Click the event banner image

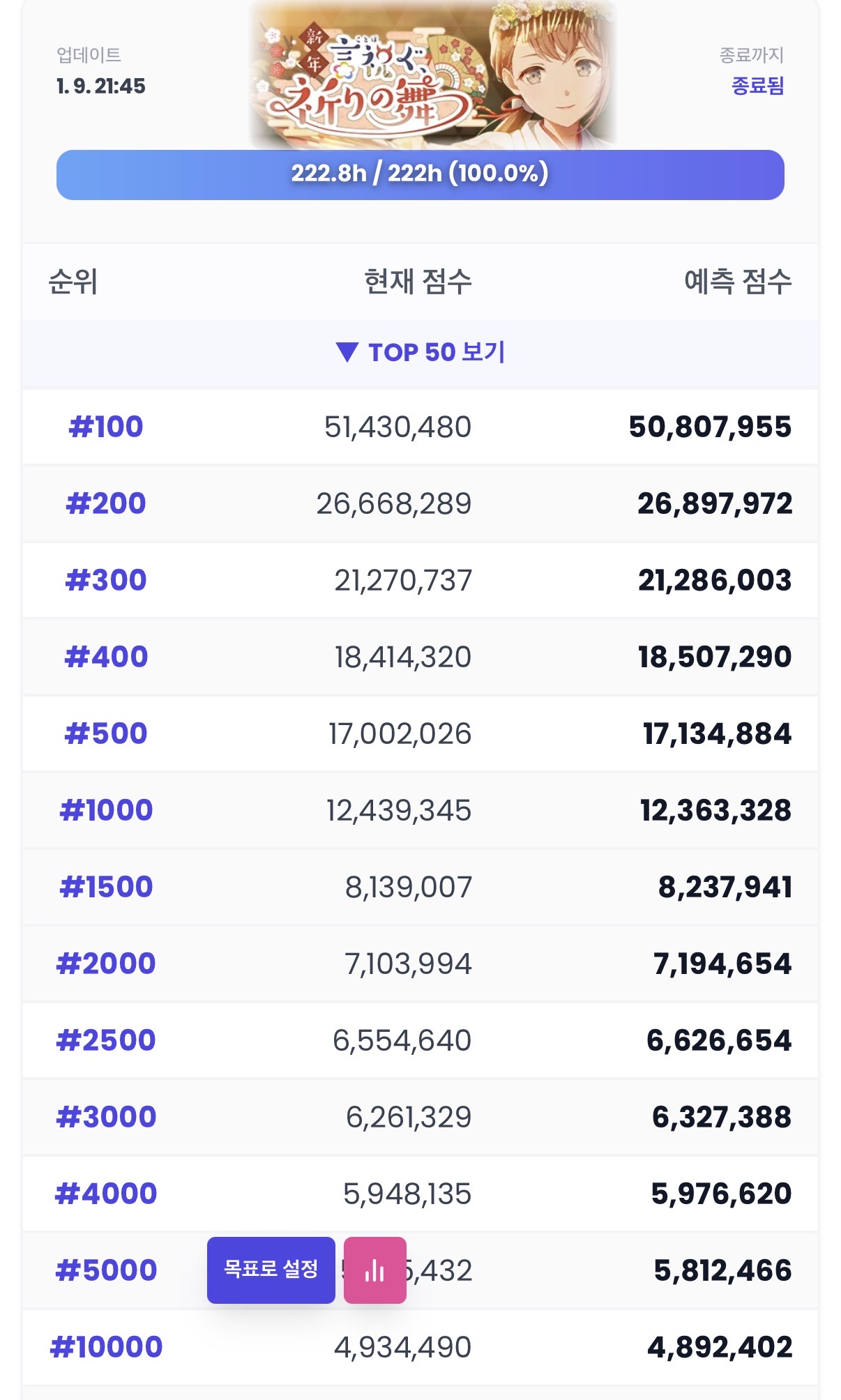tap(432, 74)
